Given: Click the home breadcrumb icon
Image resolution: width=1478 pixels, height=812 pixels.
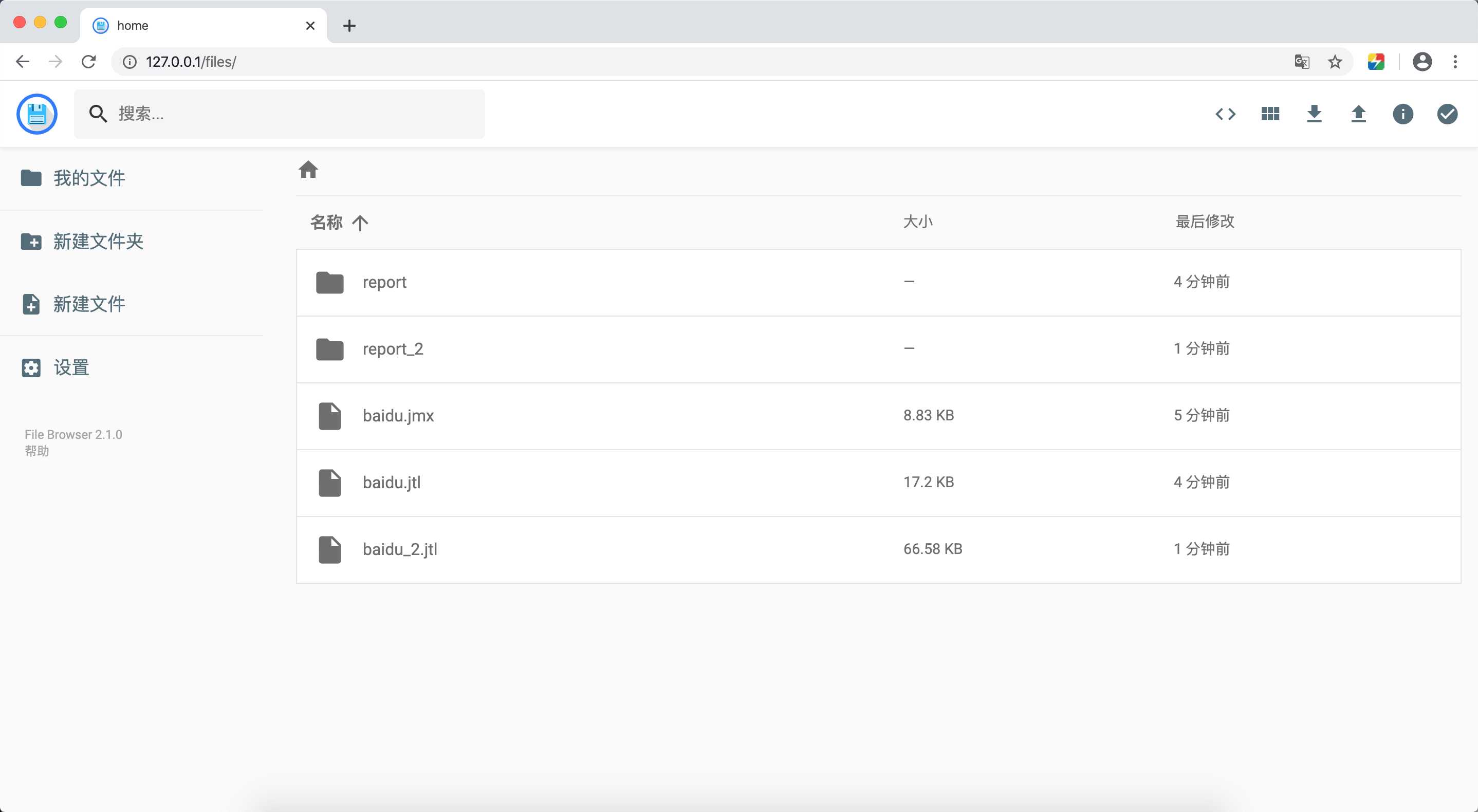Looking at the screenshot, I should (x=308, y=169).
